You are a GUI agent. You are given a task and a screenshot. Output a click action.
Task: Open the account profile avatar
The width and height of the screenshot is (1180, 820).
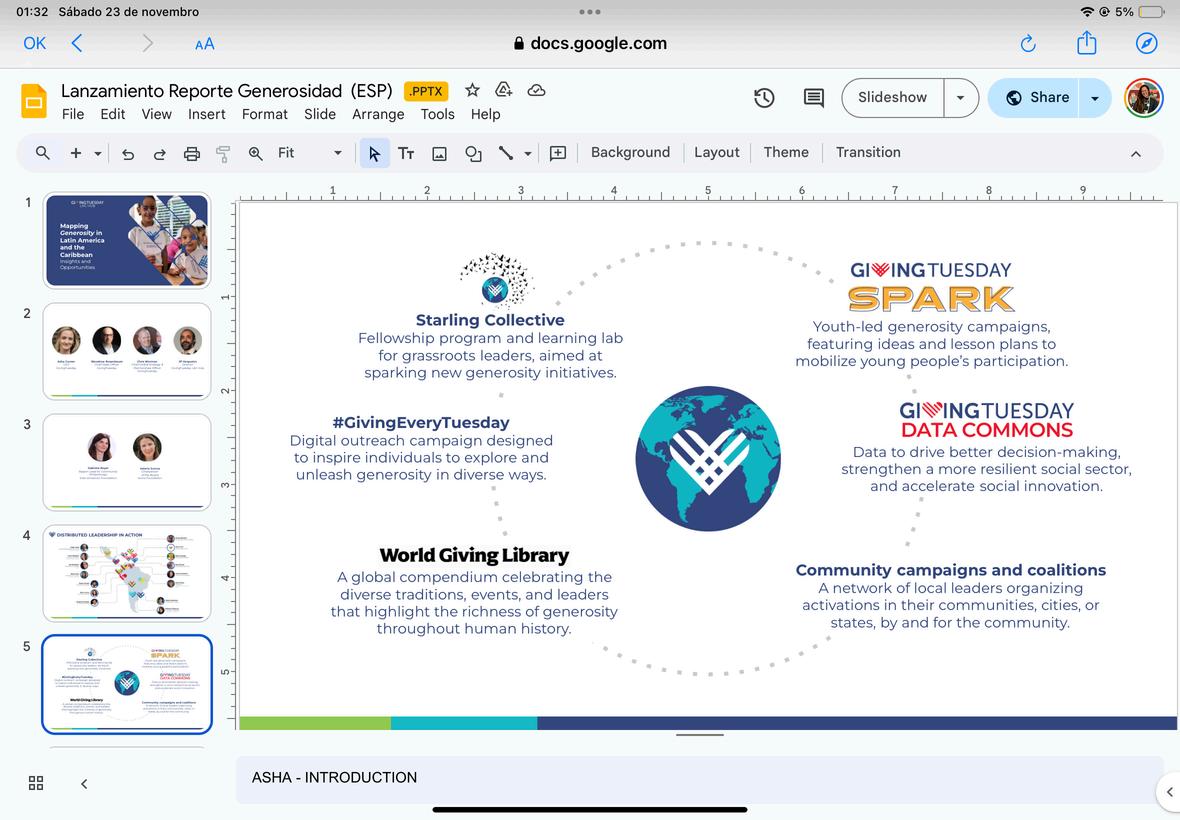click(1143, 98)
